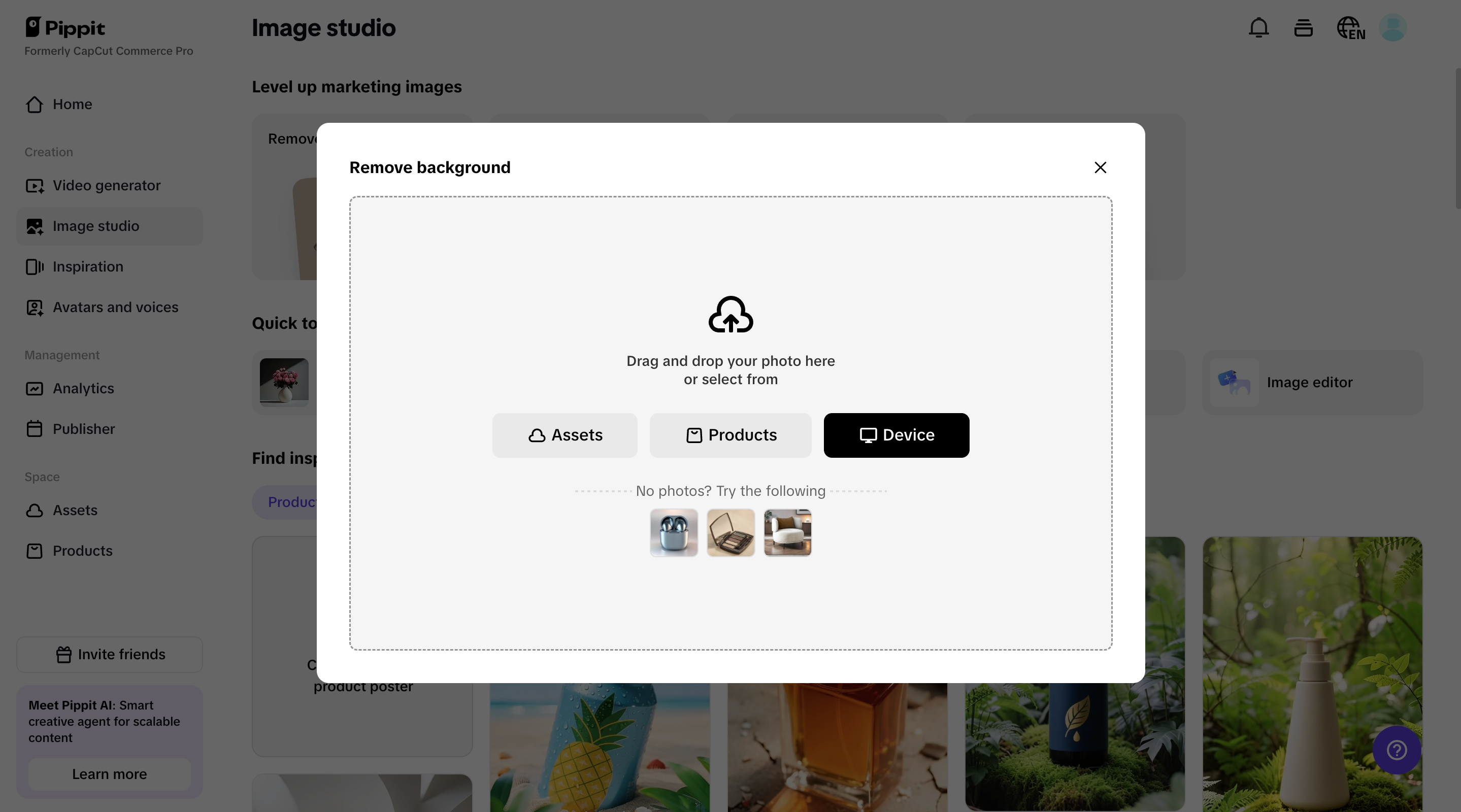This screenshot has width=1461, height=812.
Task: Open Inspiration in sidebar
Action: click(110, 266)
